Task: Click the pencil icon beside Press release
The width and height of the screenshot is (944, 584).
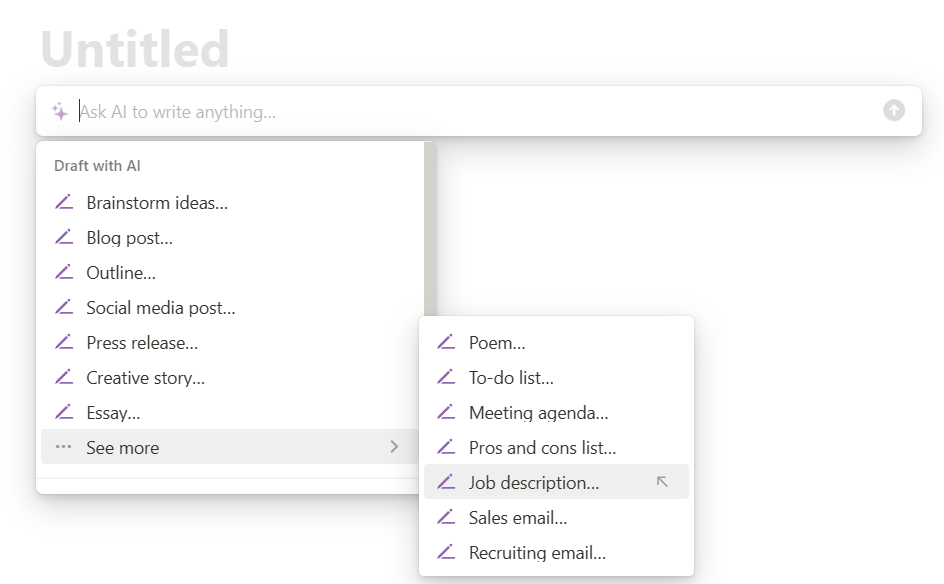Action: pyautogui.click(x=64, y=343)
